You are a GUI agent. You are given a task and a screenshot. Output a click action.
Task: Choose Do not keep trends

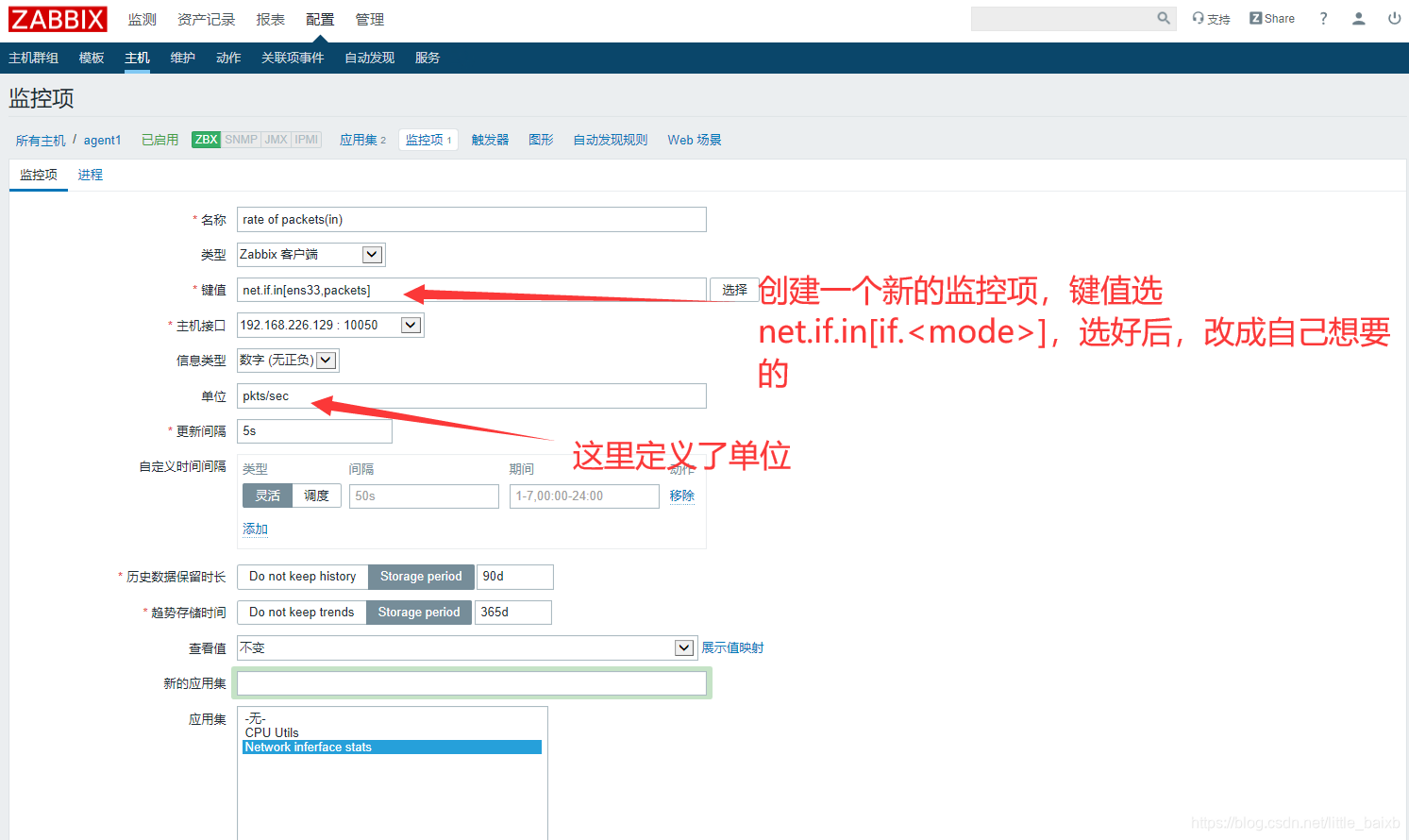tap(301, 613)
